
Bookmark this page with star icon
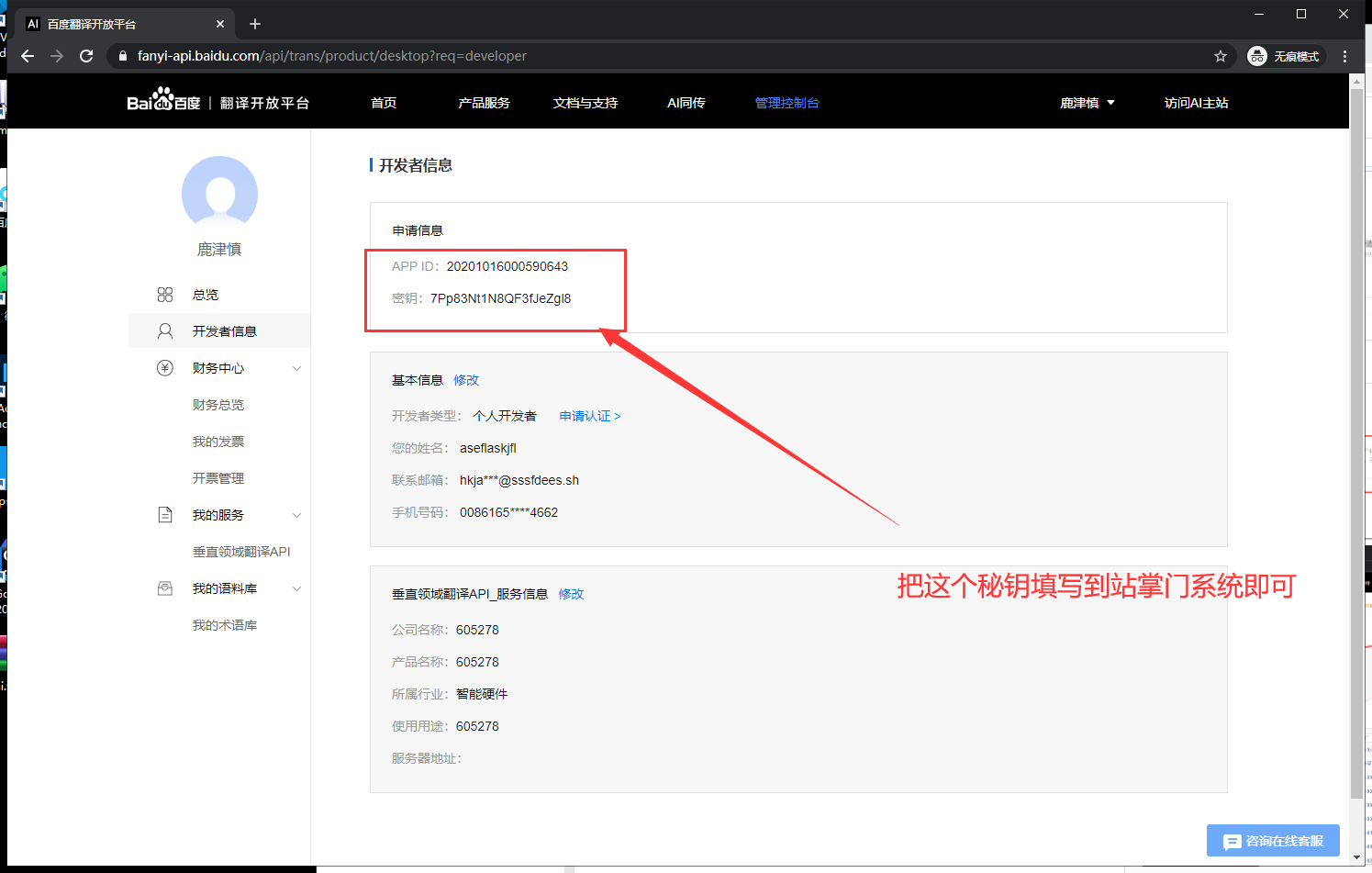[x=1221, y=56]
